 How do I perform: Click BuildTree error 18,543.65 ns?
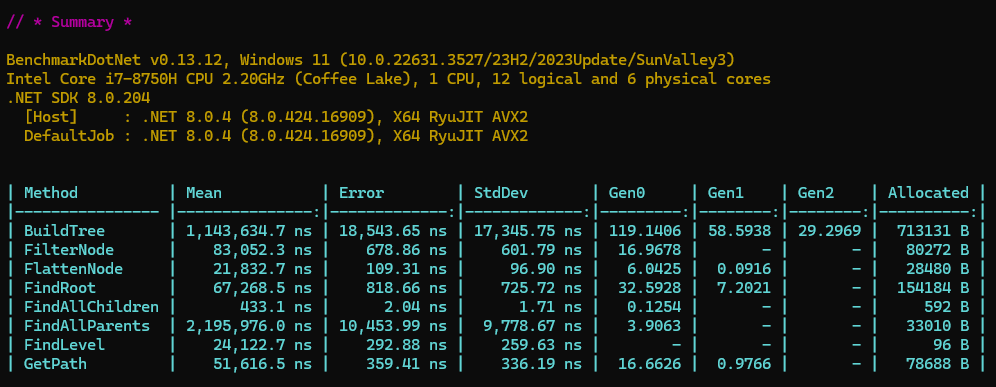coord(393,231)
